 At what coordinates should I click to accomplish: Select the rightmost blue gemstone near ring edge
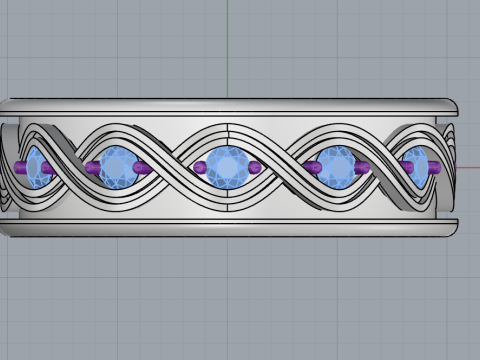click(416, 168)
